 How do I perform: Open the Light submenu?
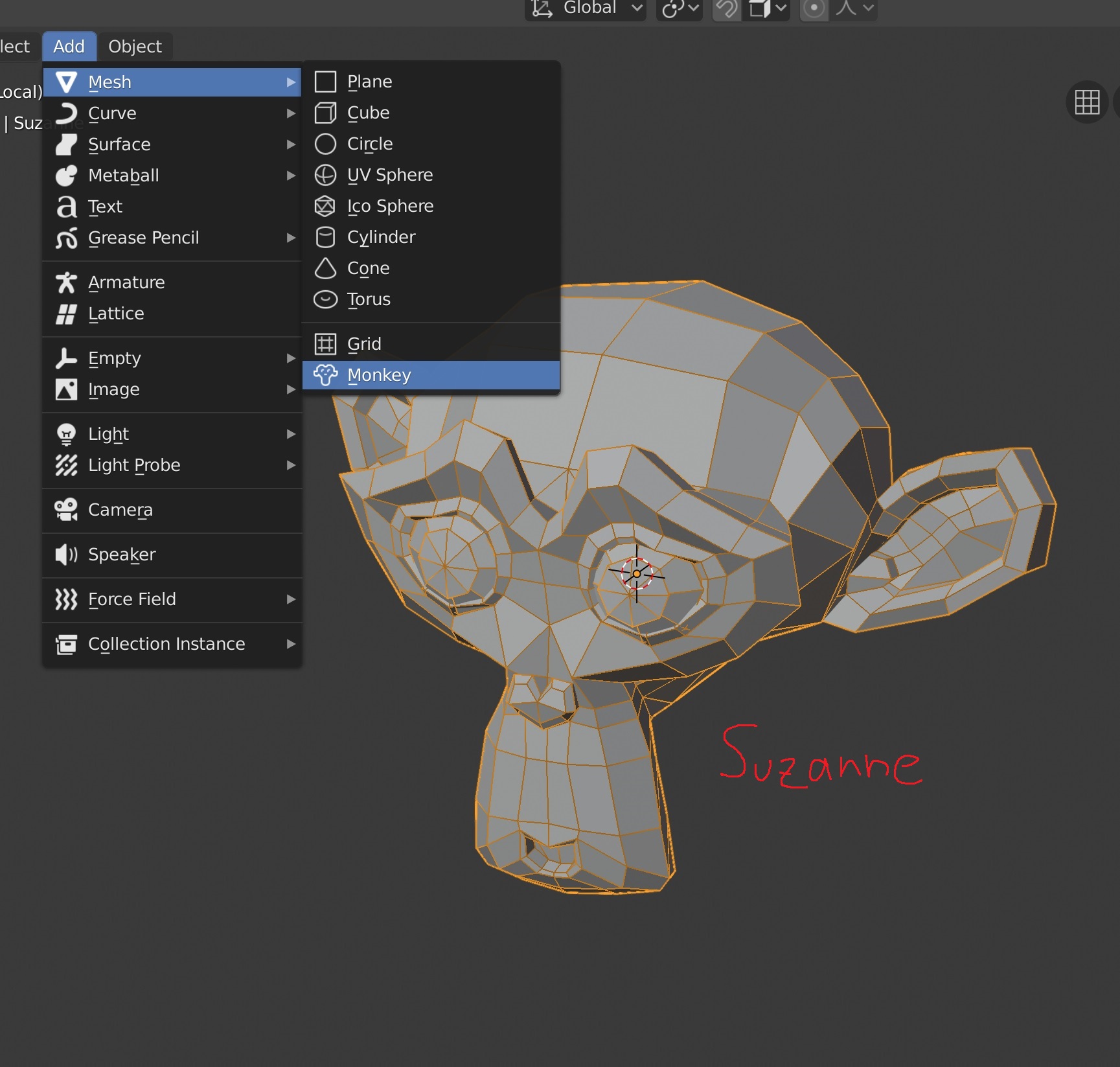click(x=172, y=434)
